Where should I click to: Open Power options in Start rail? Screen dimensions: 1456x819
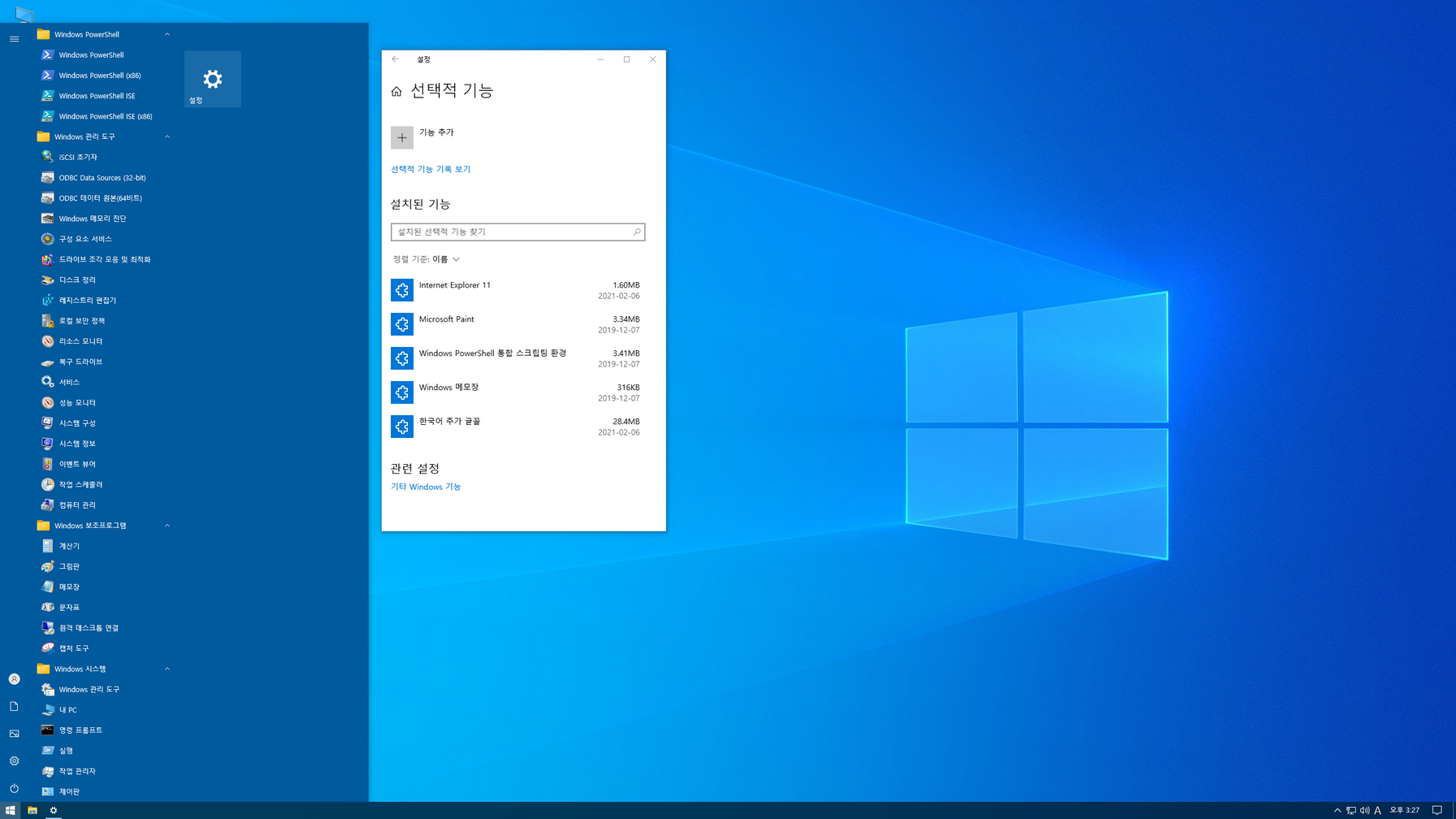click(x=14, y=788)
